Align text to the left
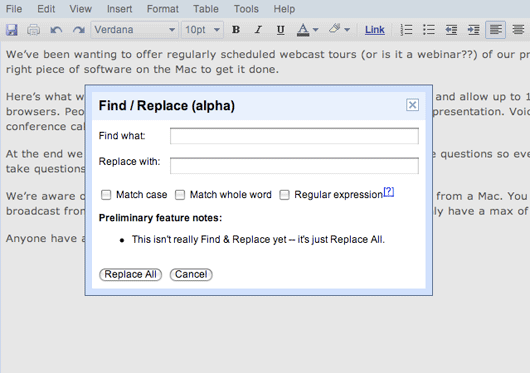530x373 pixels. 496,30
